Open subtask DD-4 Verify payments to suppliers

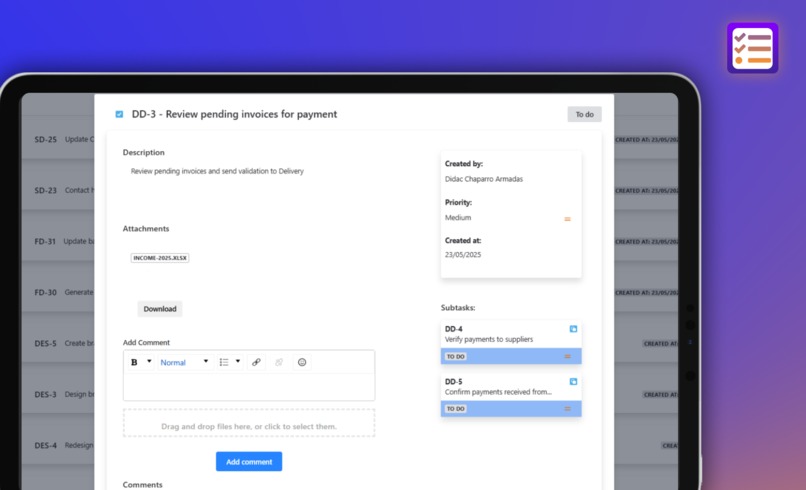(511, 342)
